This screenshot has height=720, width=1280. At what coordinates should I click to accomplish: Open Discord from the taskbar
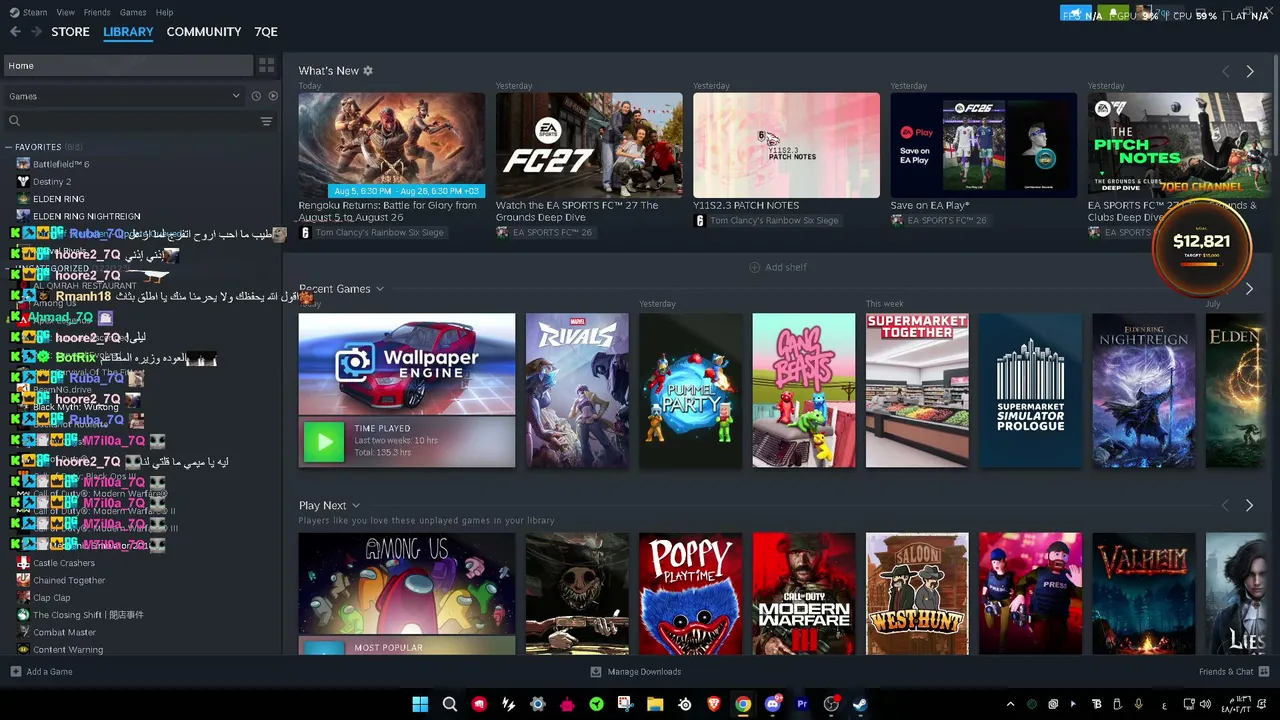tap(772, 704)
